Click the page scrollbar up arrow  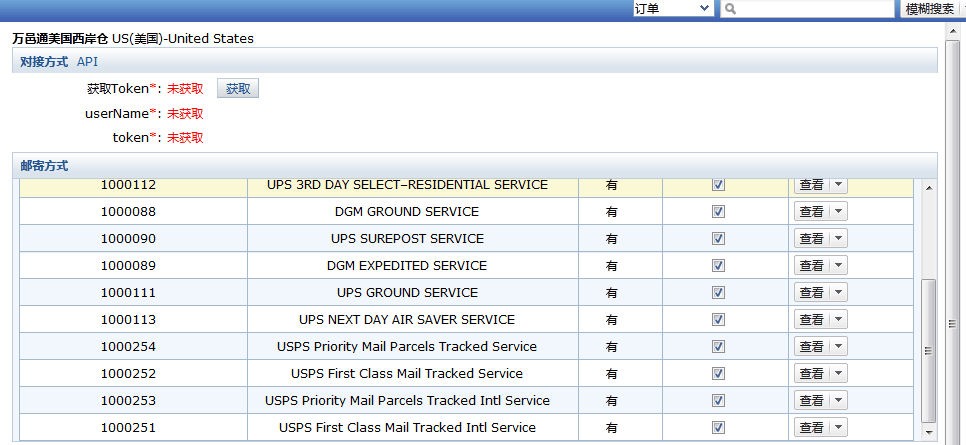(x=952, y=30)
